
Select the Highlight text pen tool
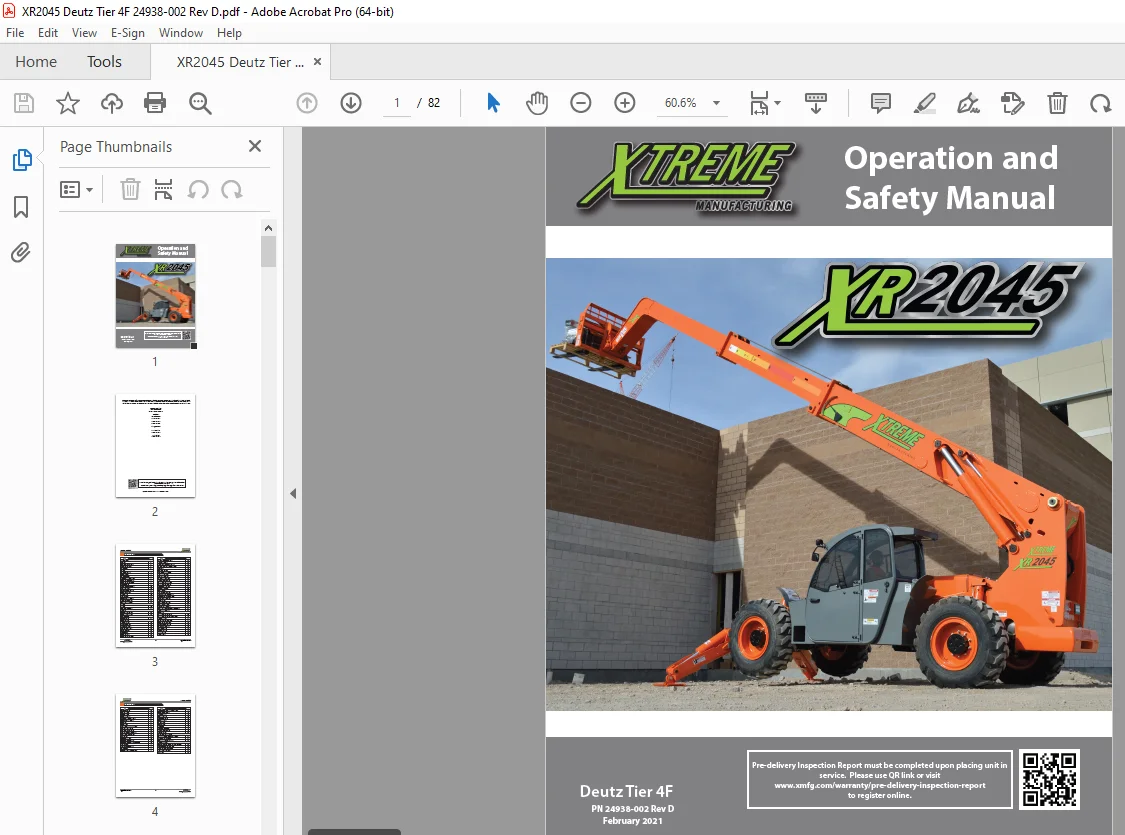tap(924, 103)
